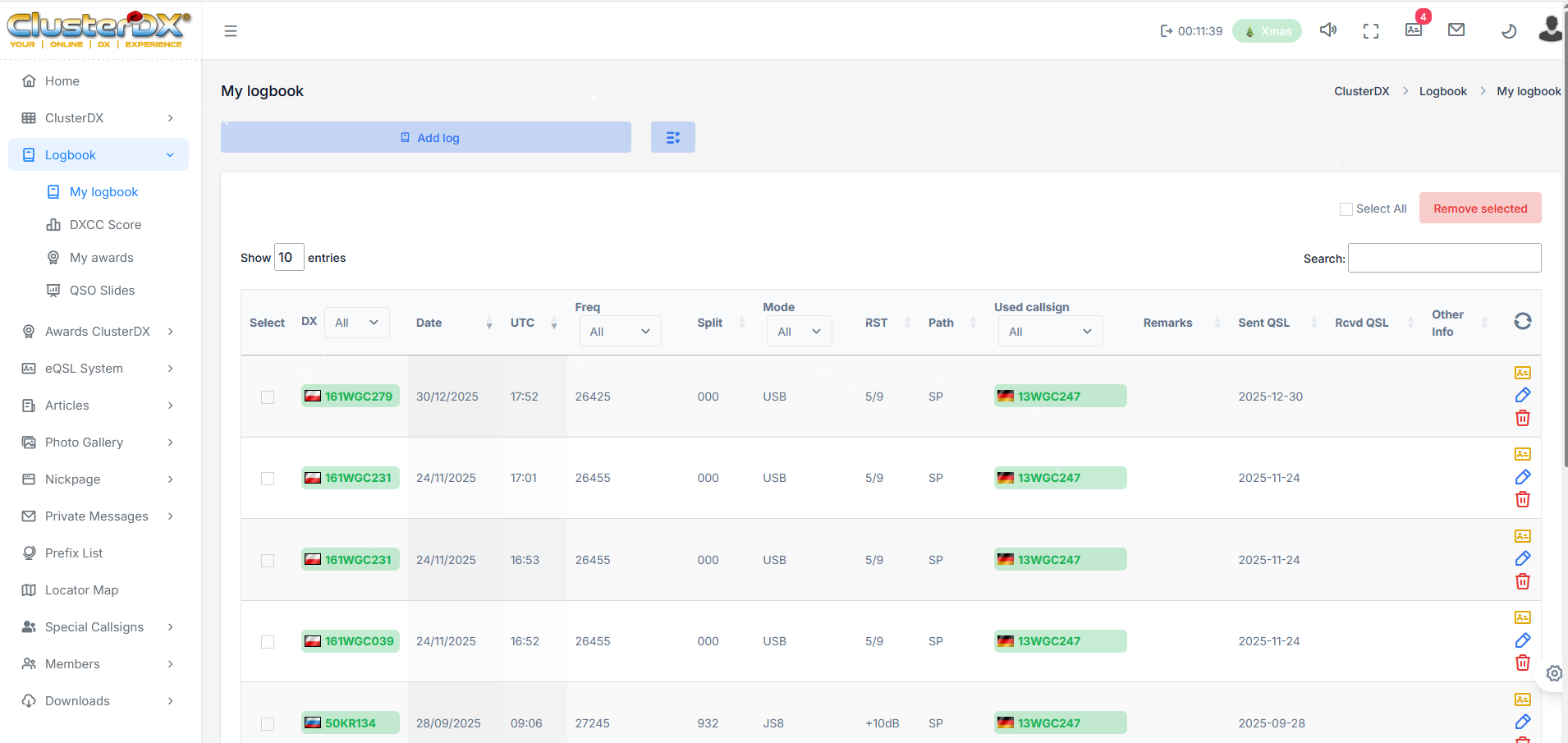Open DXCC Score in sidebar
The height and width of the screenshot is (743, 1568).
[x=105, y=225]
